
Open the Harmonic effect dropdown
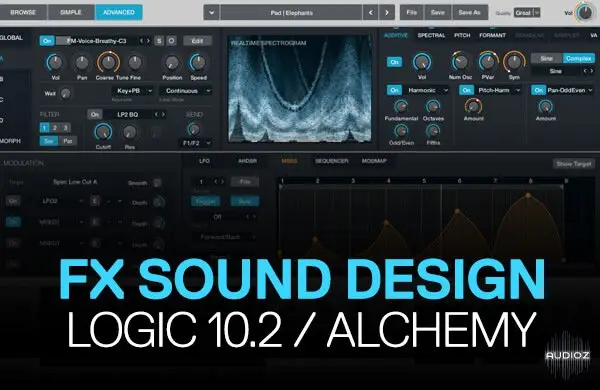pos(426,90)
